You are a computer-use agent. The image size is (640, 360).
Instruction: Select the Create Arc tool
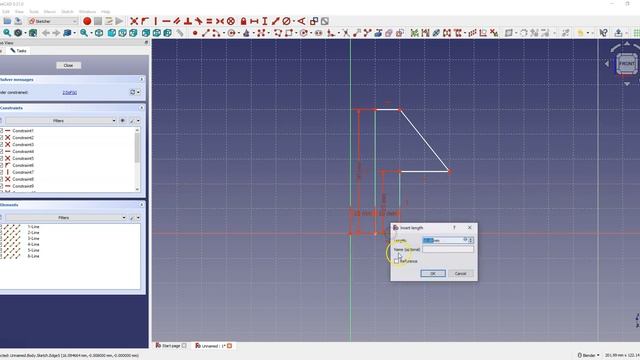point(216,33)
